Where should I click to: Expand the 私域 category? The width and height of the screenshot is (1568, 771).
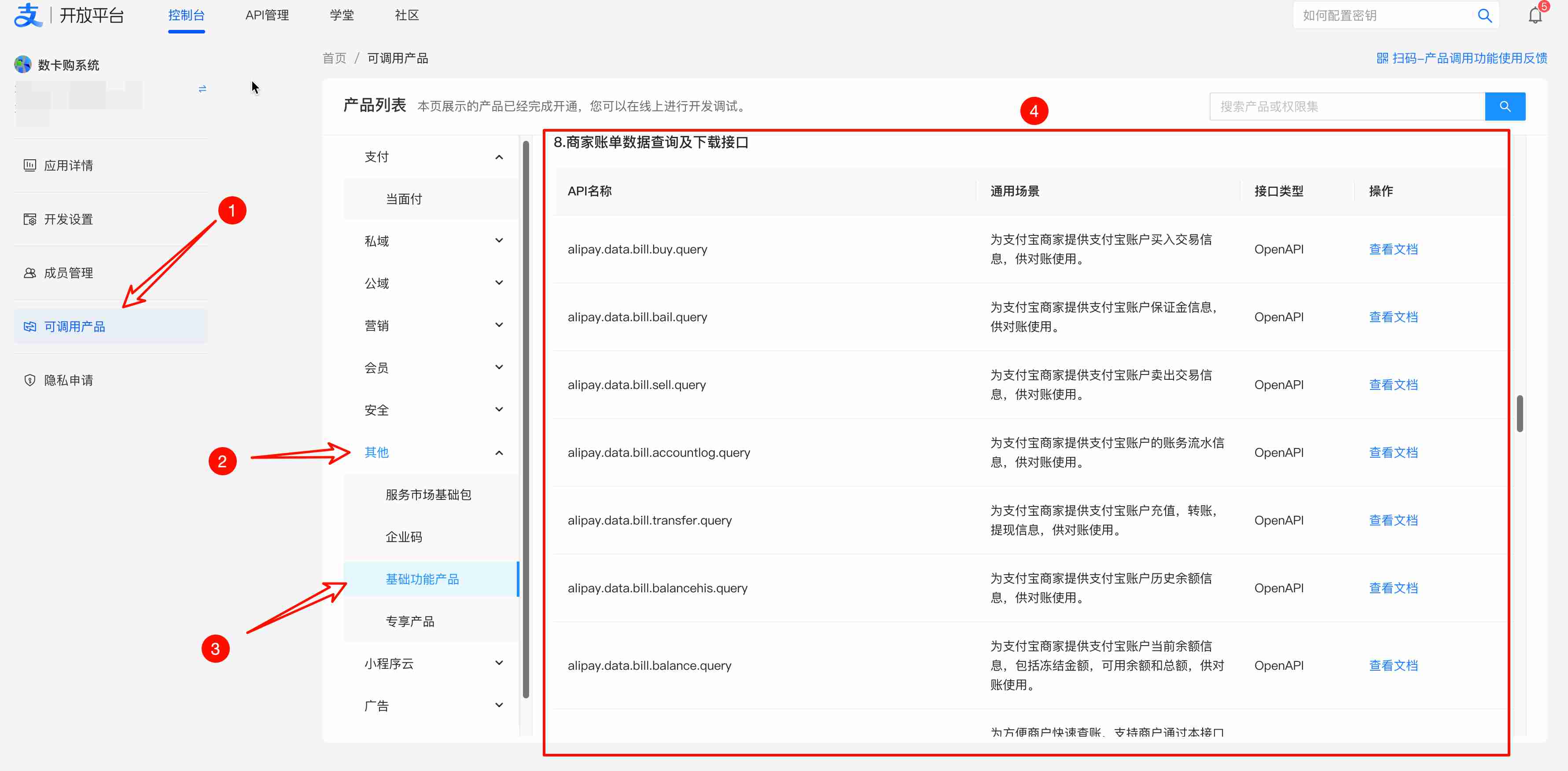tap(498, 241)
